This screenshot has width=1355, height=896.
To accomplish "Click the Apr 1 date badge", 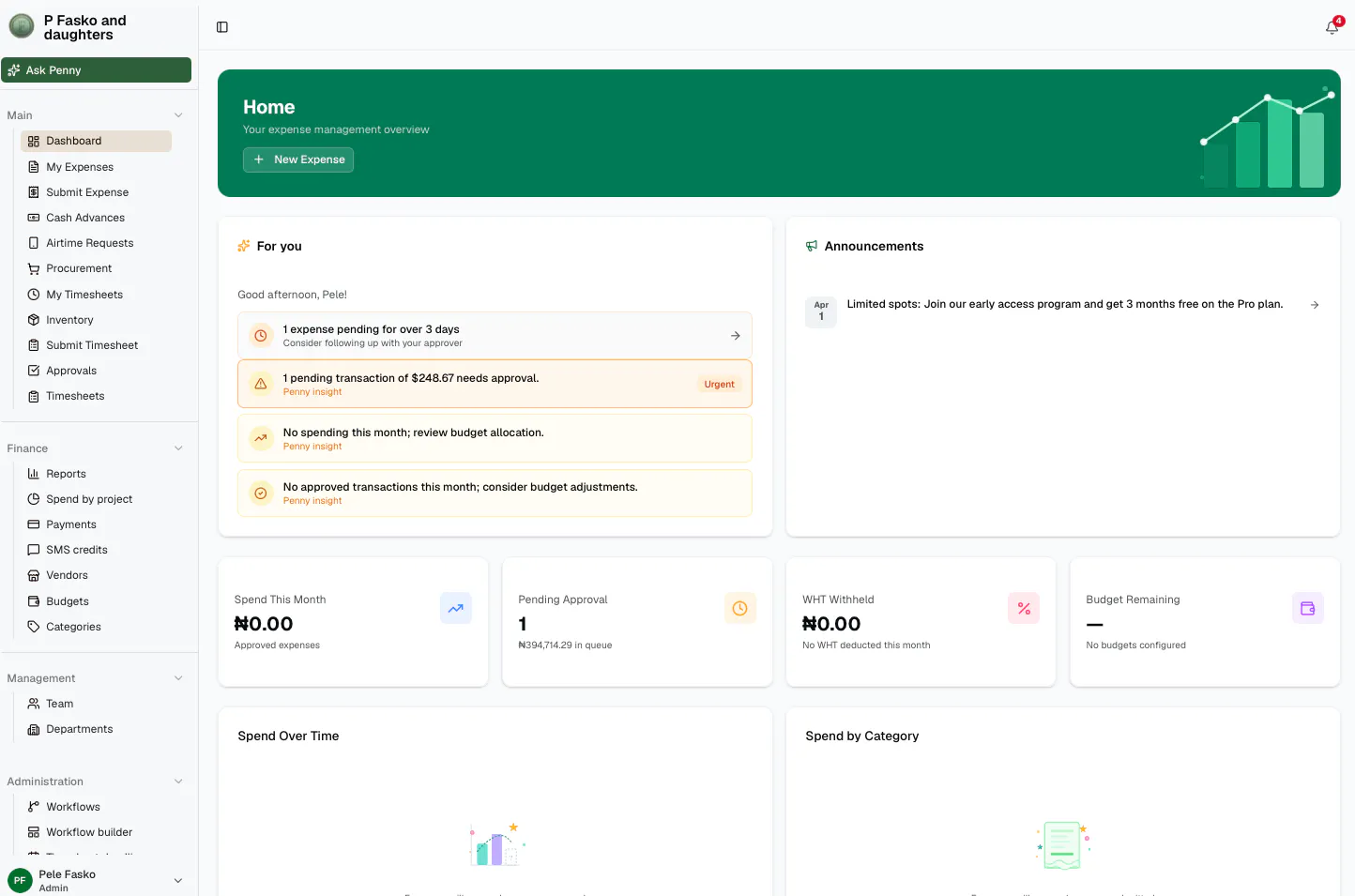I will coord(821,311).
